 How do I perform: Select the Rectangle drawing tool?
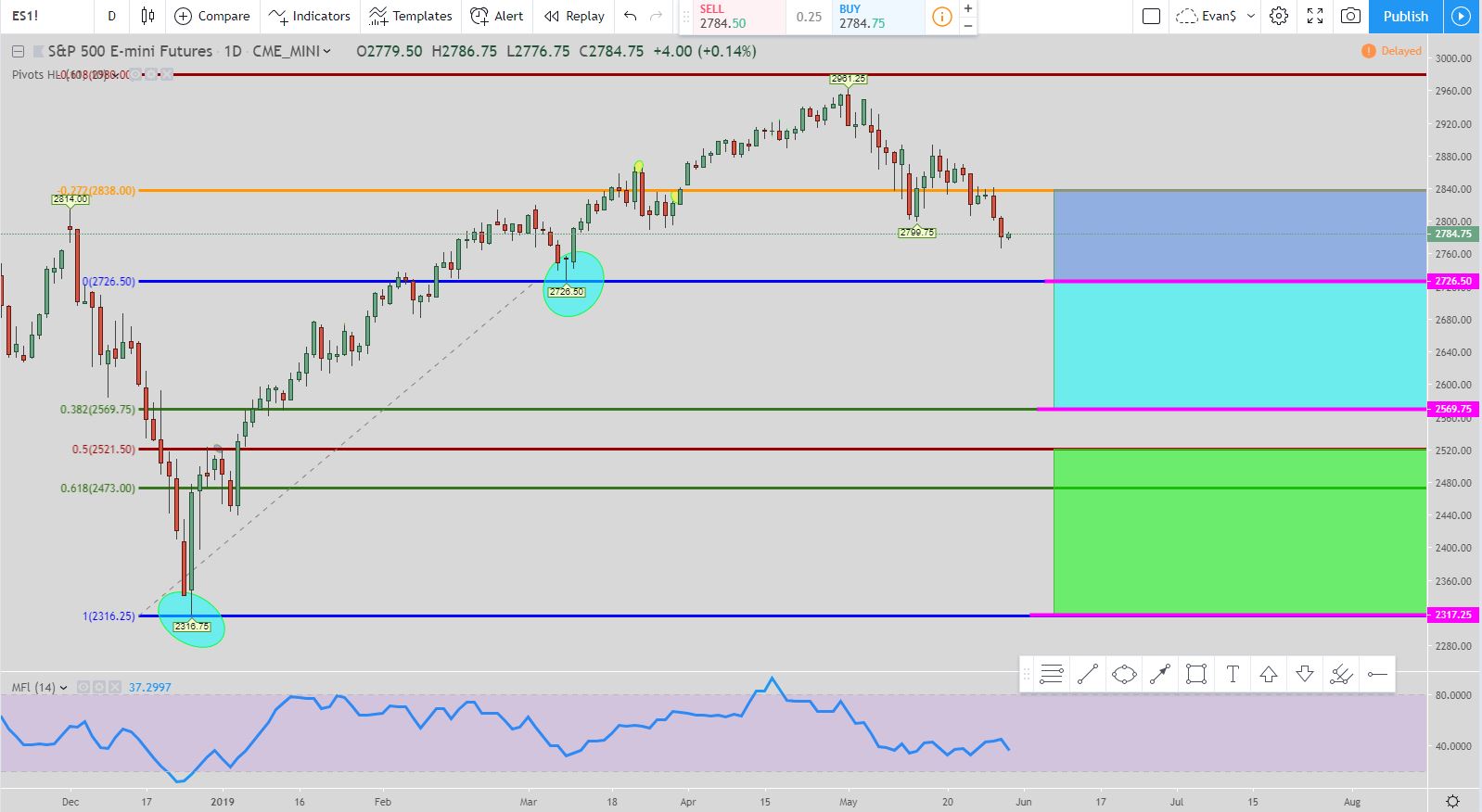pyautogui.click(x=1196, y=674)
